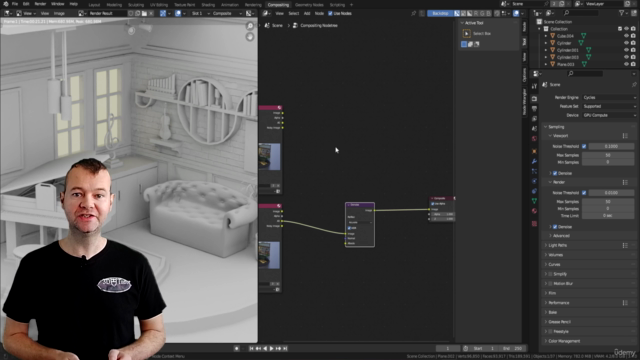Click the Backdrop button
Screen dimensions: 640x360
440,13
